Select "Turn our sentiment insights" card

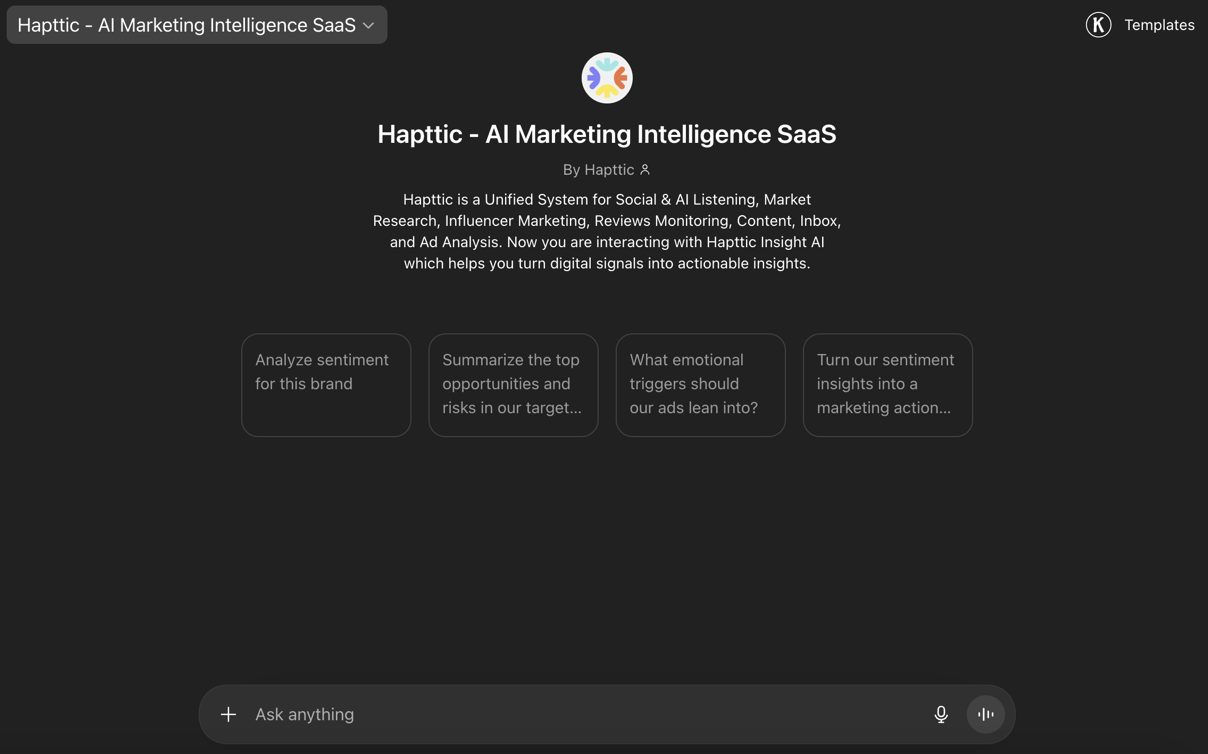(888, 385)
